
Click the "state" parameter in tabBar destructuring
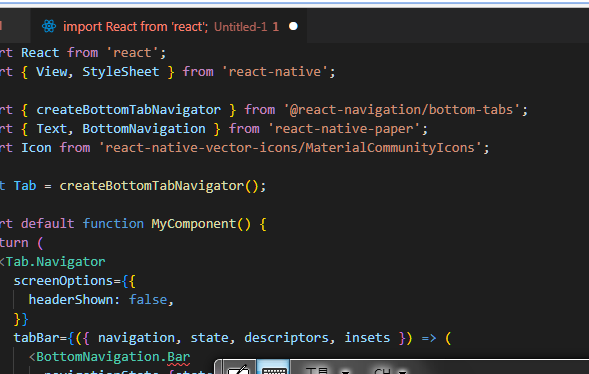point(209,338)
